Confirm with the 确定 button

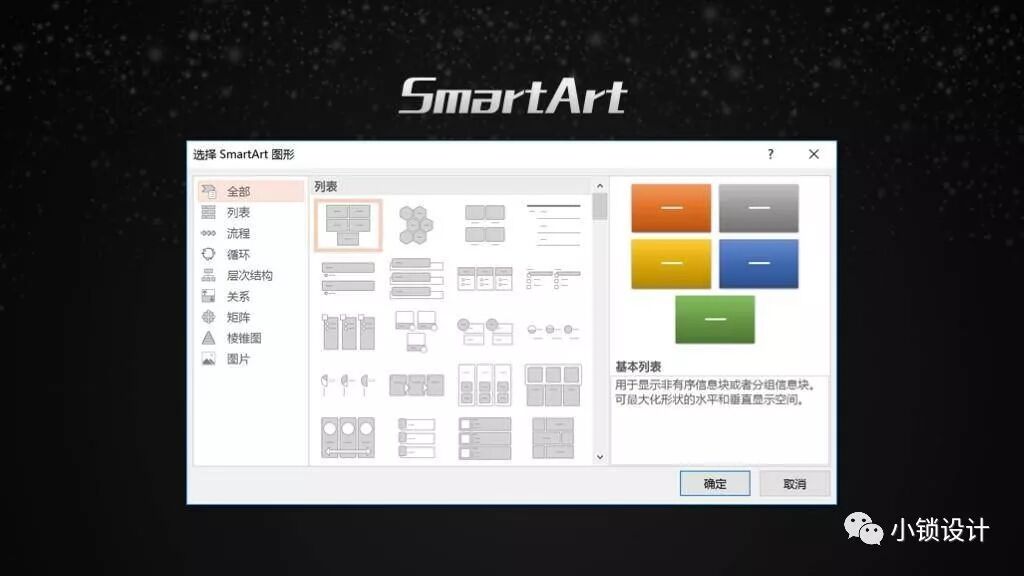(714, 483)
